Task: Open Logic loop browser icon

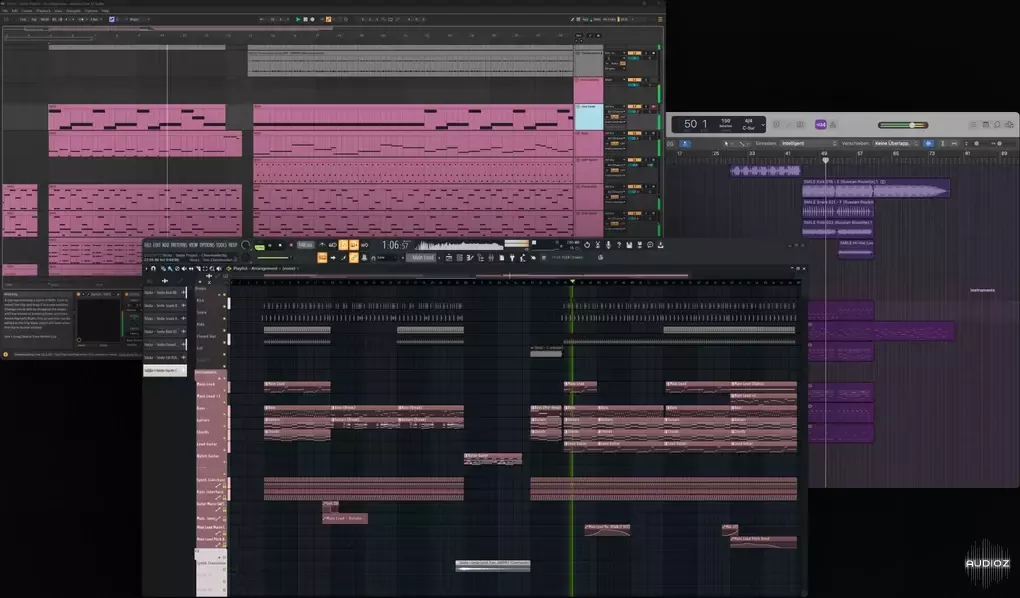Action: pyautogui.click(x=997, y=124)
